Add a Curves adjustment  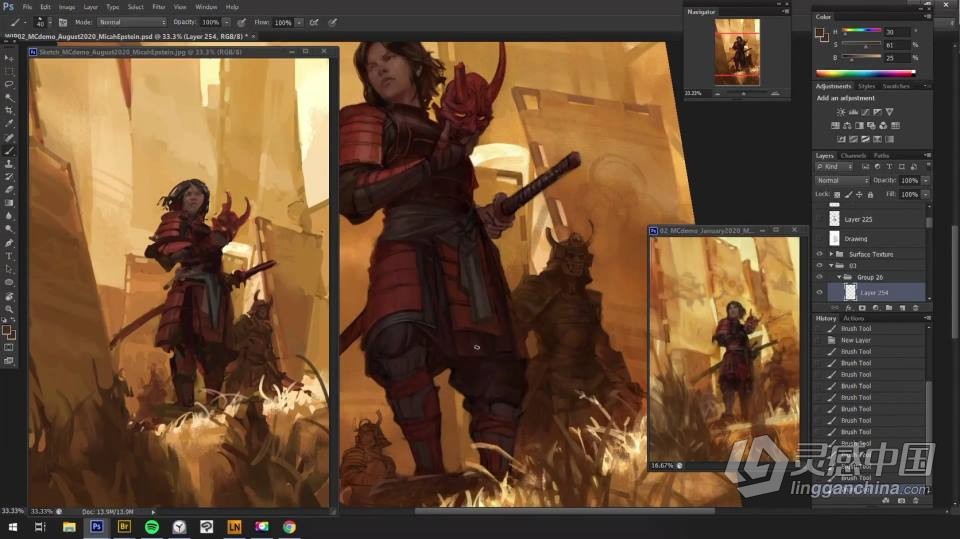[865, 112]
